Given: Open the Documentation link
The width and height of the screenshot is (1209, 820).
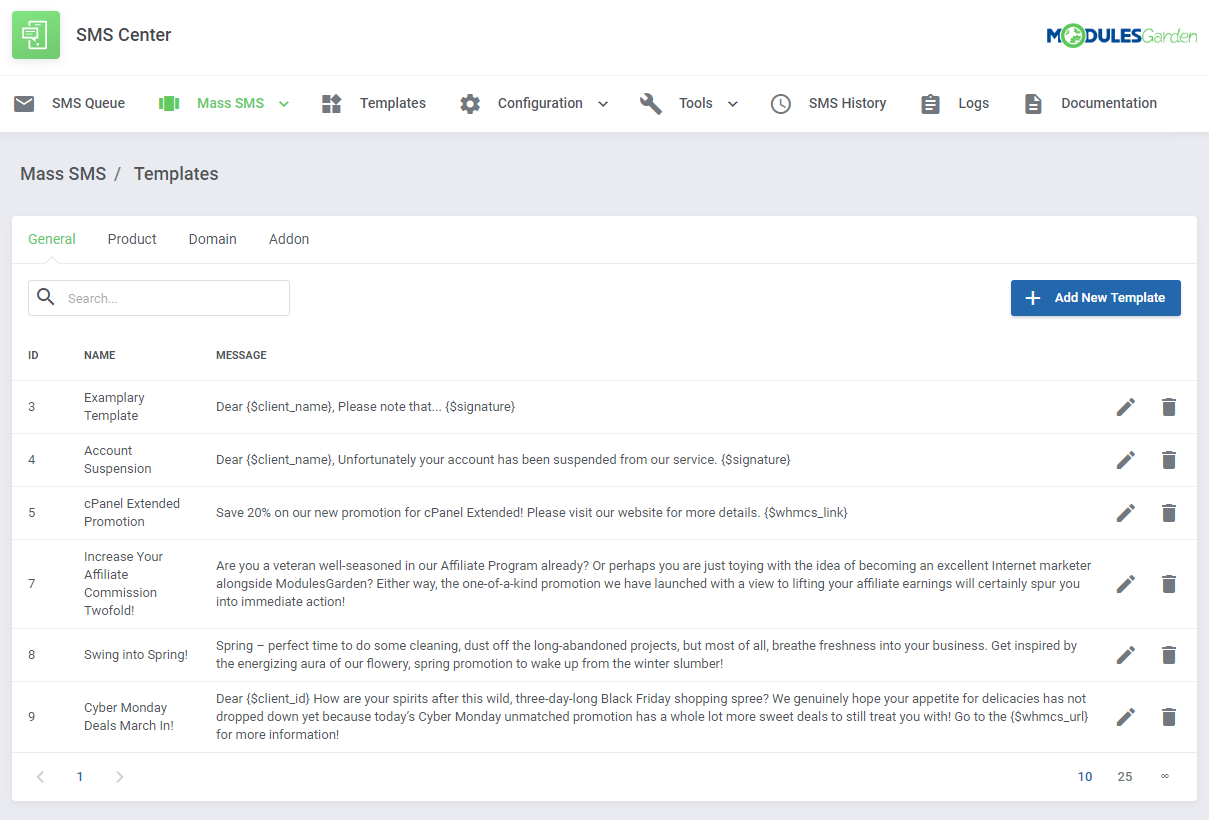Looking at the screenshot, I should tap(1108, 102).
